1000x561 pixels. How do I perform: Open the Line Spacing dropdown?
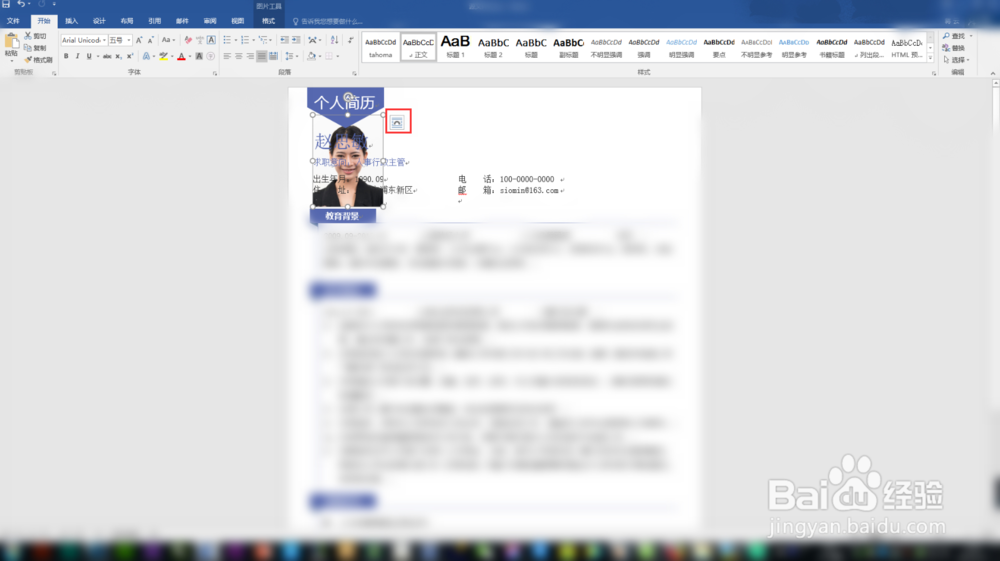point(291,56)
